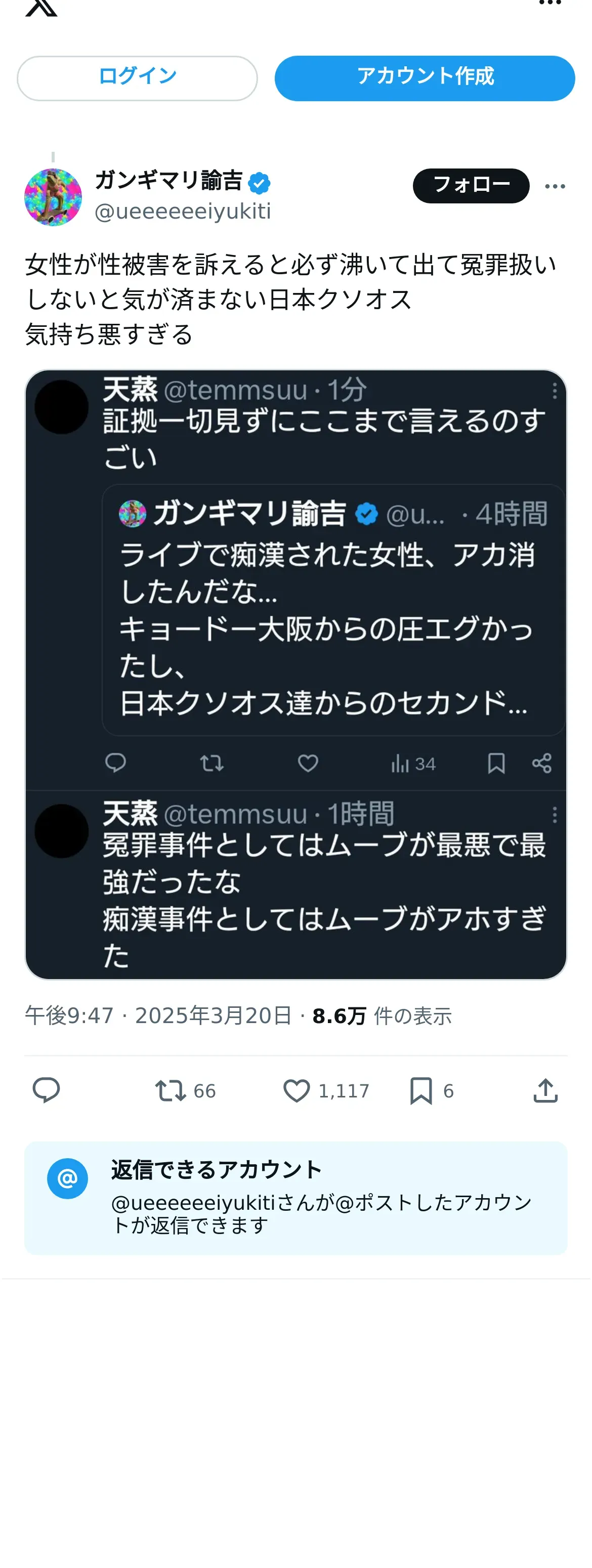Open ガンギマリ諭吉's profile avatar

pos(53,197)
